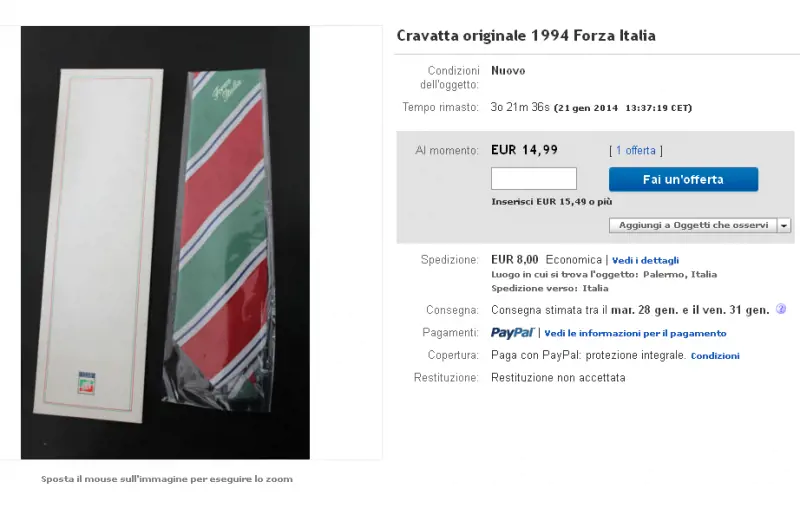Click the 'Fai un'offerta' bid button

point(683,180)
